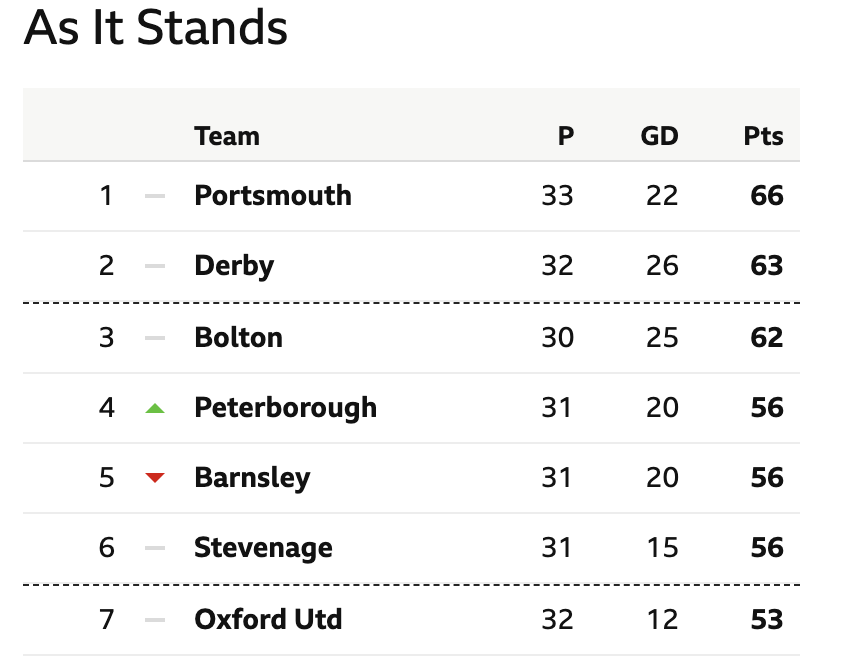
Task: Click Derby's no-change dash indicator
Action: 155,266
